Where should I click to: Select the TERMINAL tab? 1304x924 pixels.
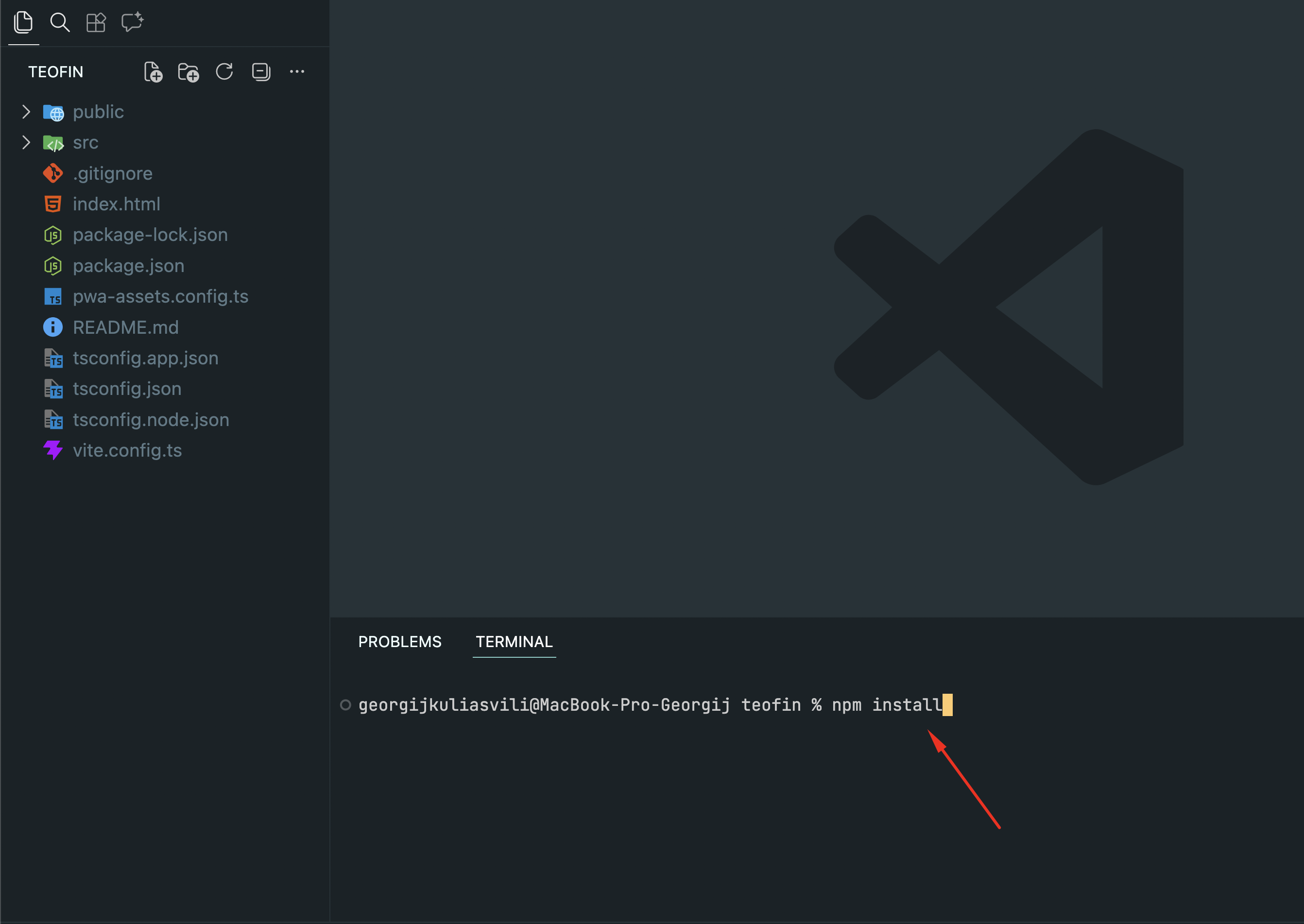pyautogui.click(x=514, y=642)
